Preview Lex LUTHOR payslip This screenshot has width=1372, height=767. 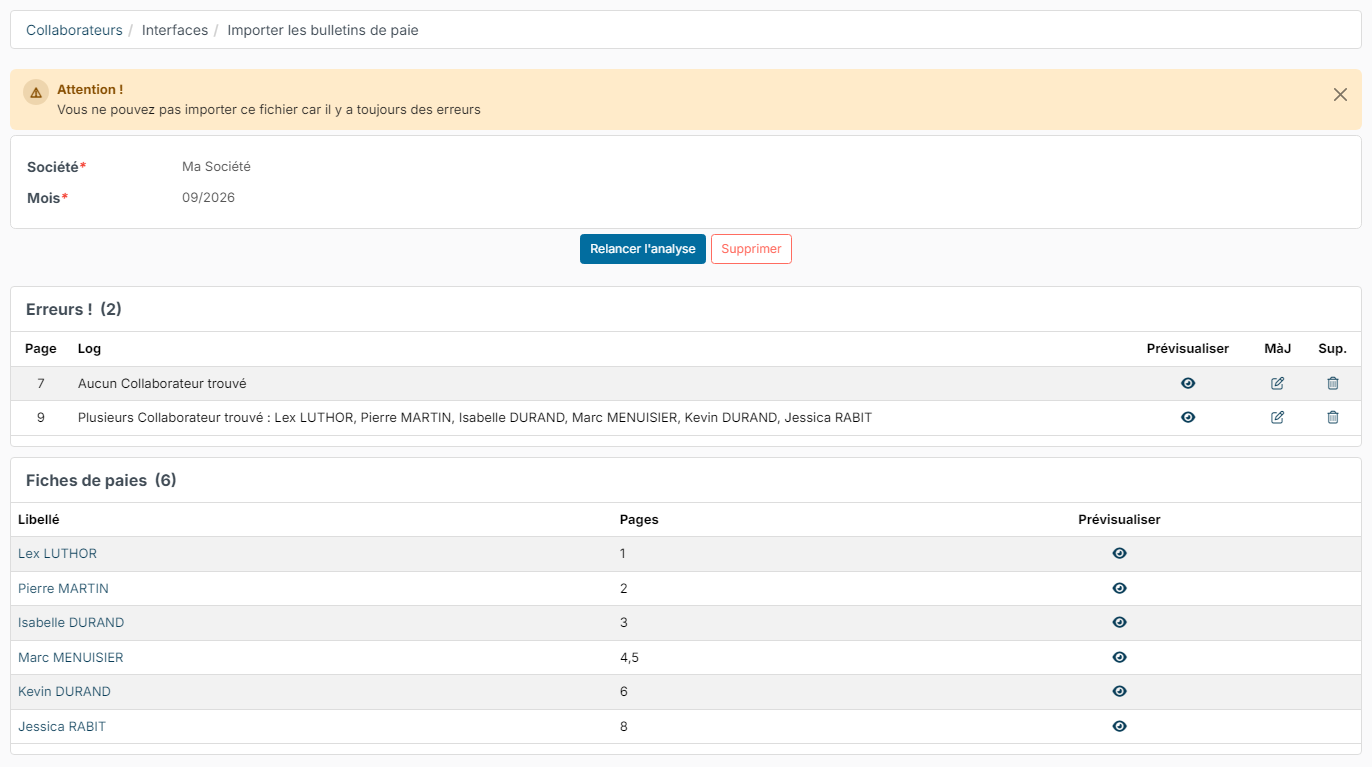coord(1119,553)
